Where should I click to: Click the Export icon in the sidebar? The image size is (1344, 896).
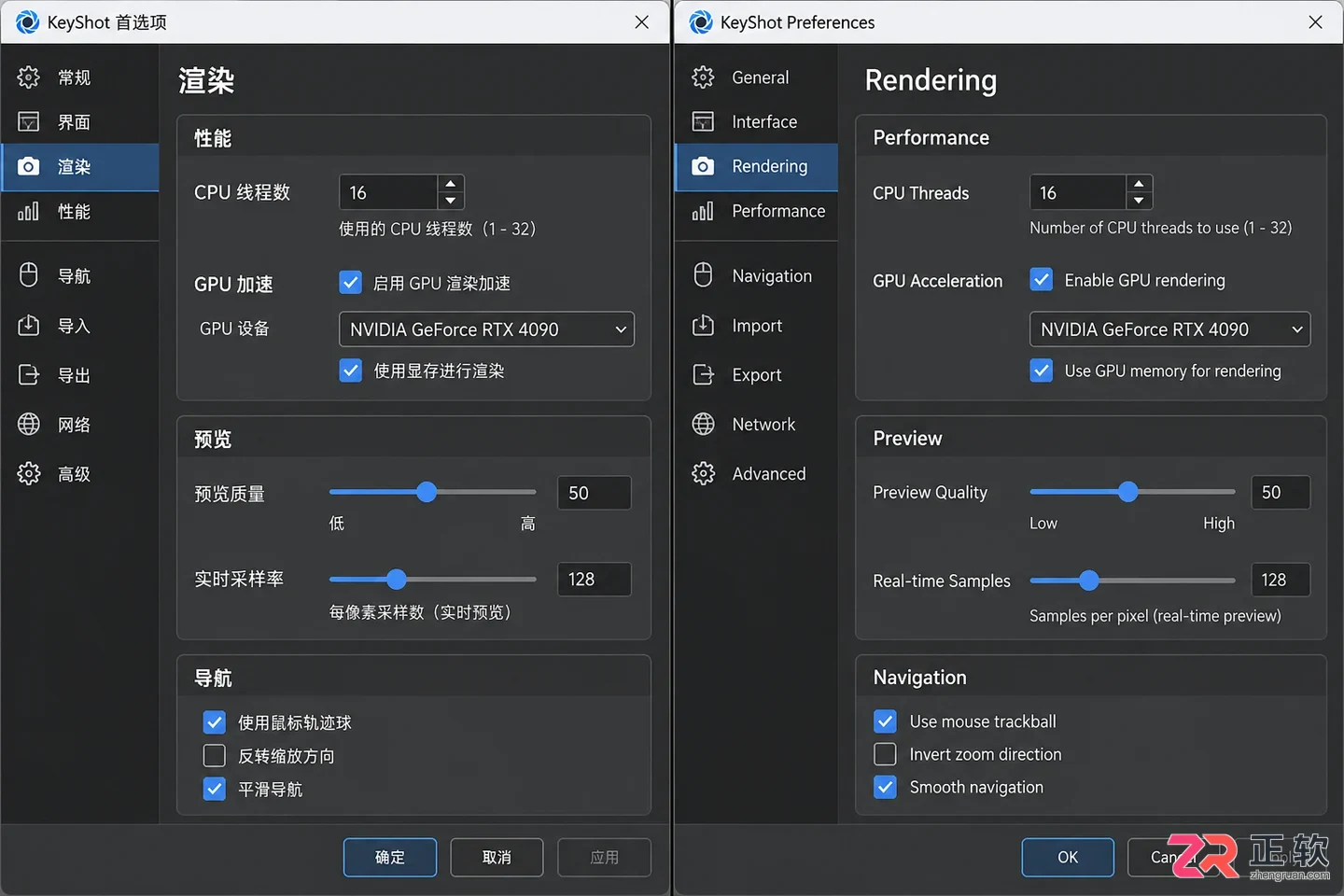704,375
